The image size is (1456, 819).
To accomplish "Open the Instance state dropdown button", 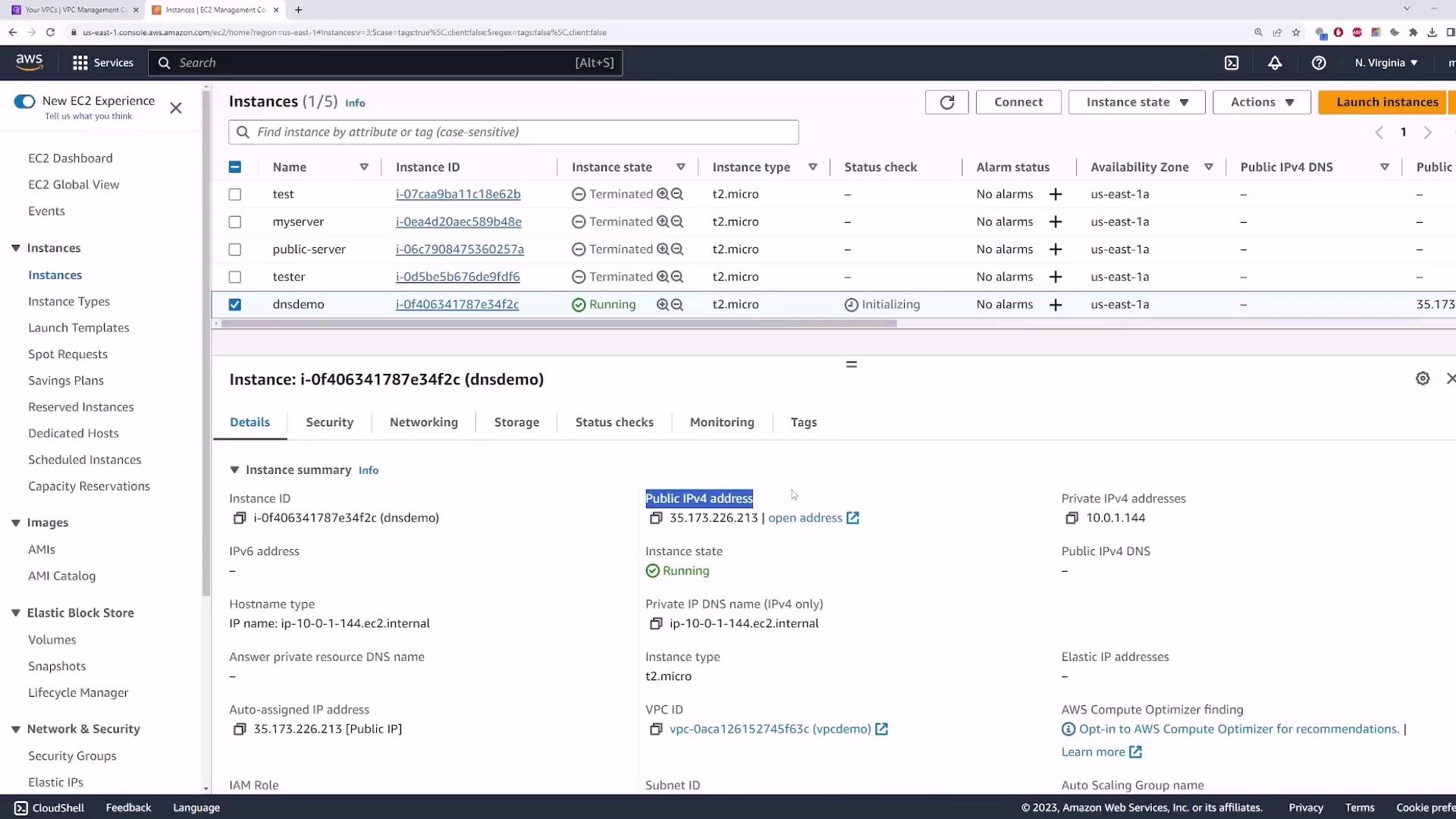I will (1136, 102).
